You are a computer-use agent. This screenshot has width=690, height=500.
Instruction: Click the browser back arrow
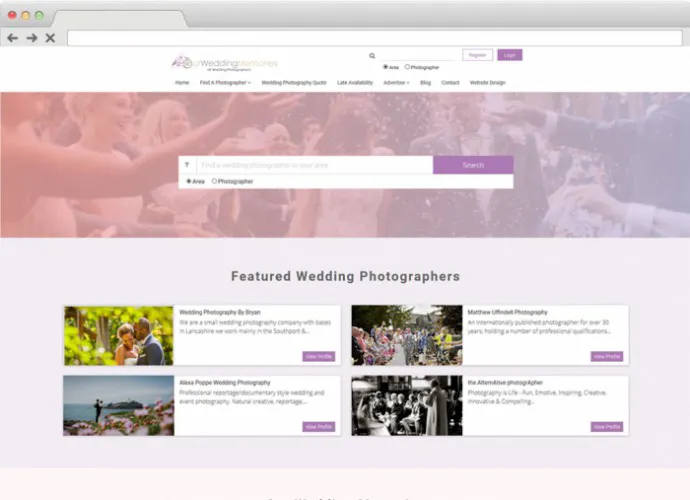tap(13, 38)
